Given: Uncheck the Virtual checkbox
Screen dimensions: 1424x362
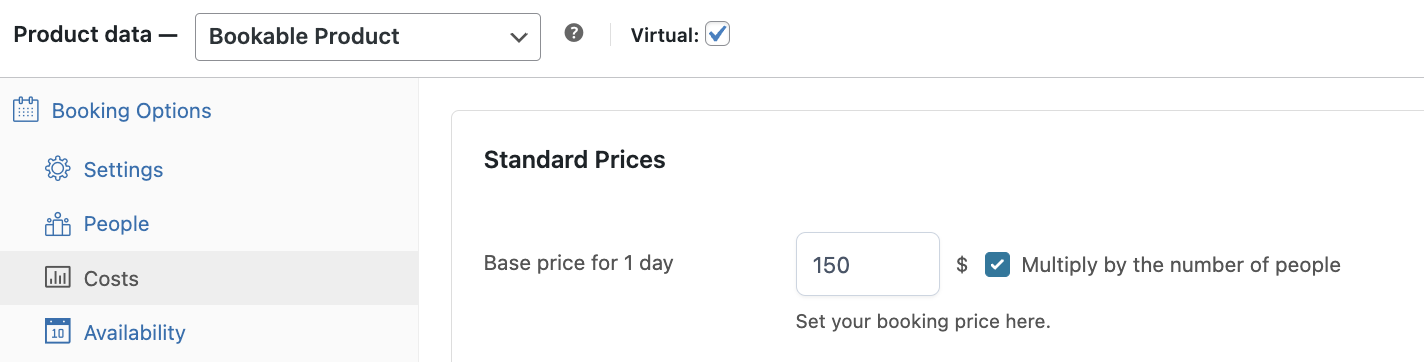Looking at the screenshot, I should [x=718, y=34].
